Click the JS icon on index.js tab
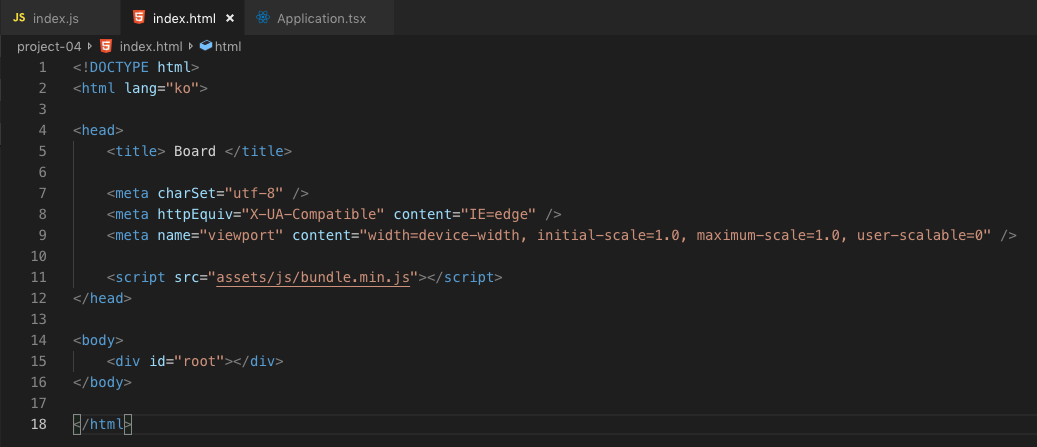The width and height of the screenshot is (1037, 447). click(19, 18)
